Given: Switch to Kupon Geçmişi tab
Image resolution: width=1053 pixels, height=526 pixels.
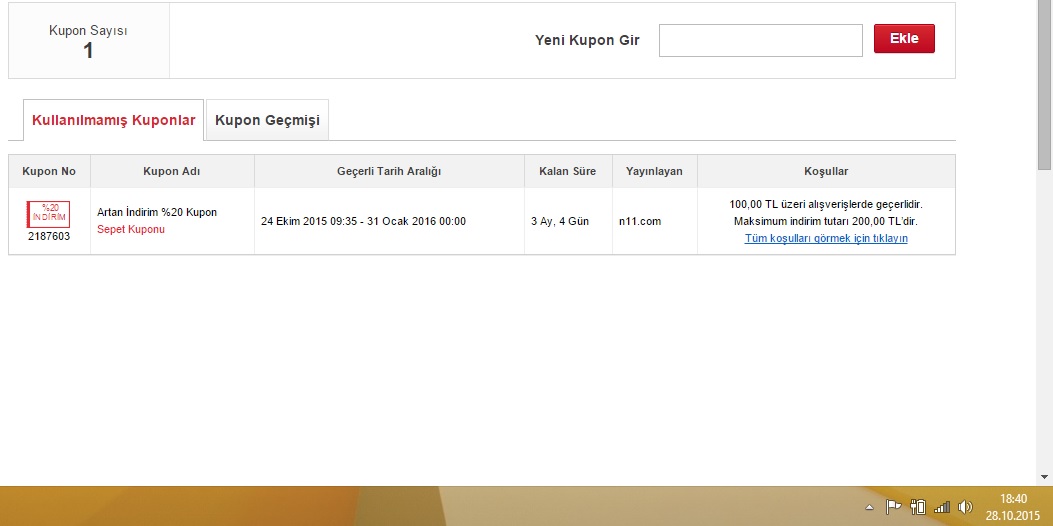Looking at the screenshot, I should [267, 120].
